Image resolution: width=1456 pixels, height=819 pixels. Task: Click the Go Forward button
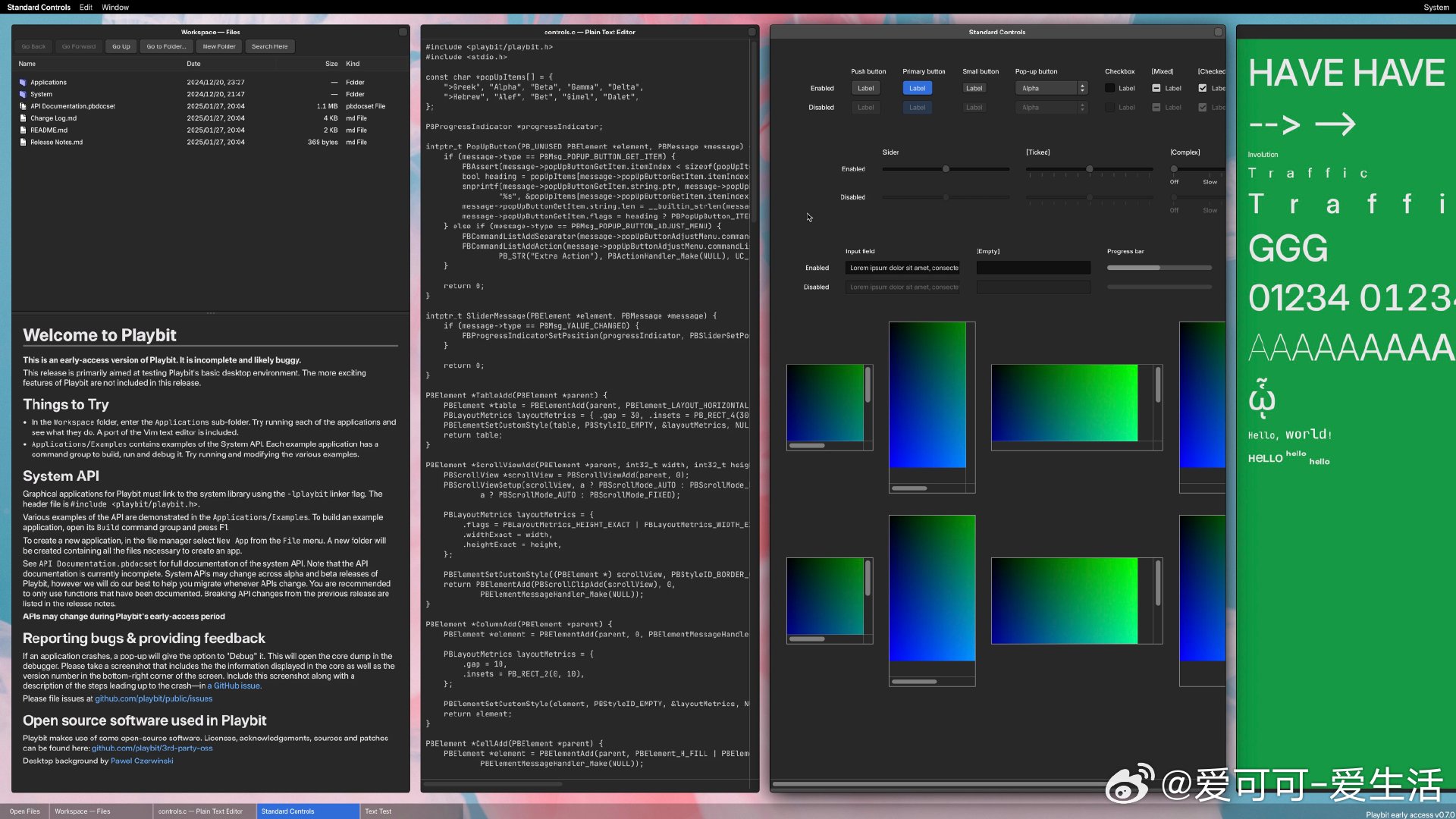pos(79,46)
